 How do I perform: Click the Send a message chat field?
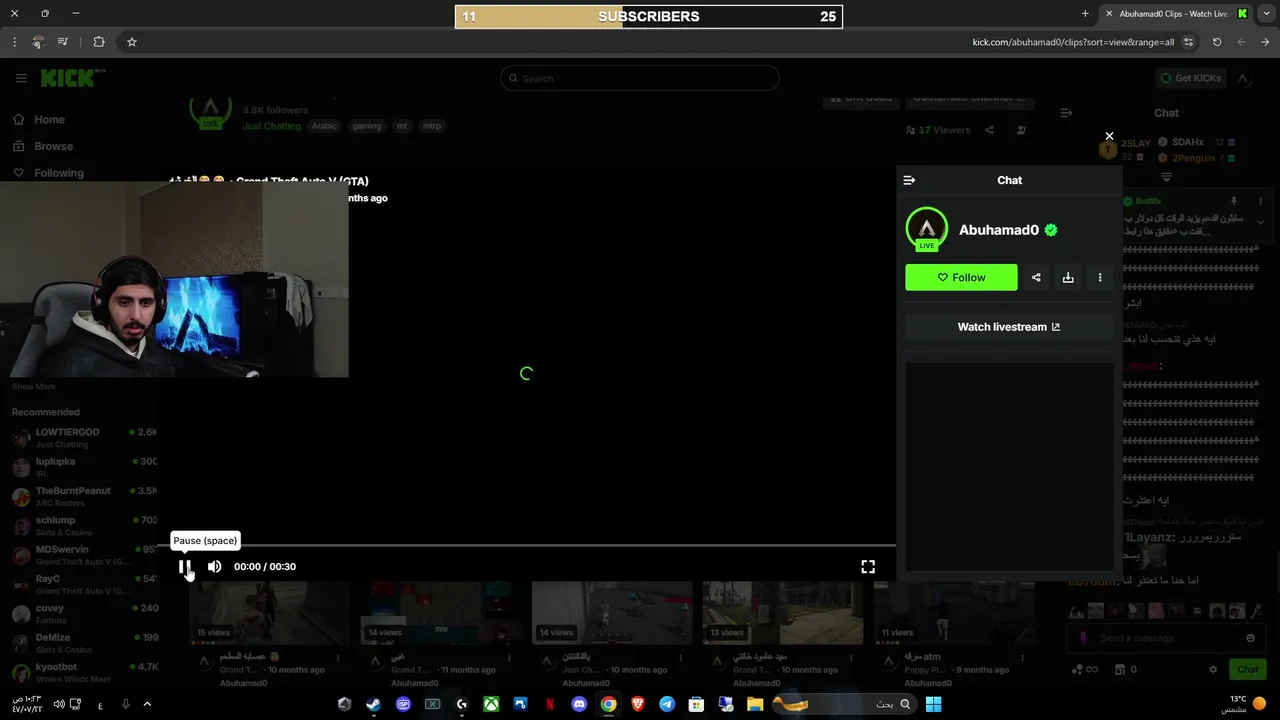[1166, 638]
